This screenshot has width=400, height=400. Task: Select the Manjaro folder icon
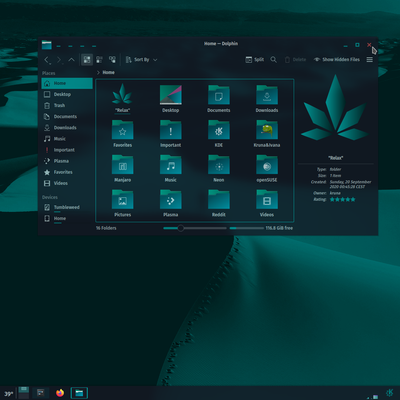coord(122,164)
